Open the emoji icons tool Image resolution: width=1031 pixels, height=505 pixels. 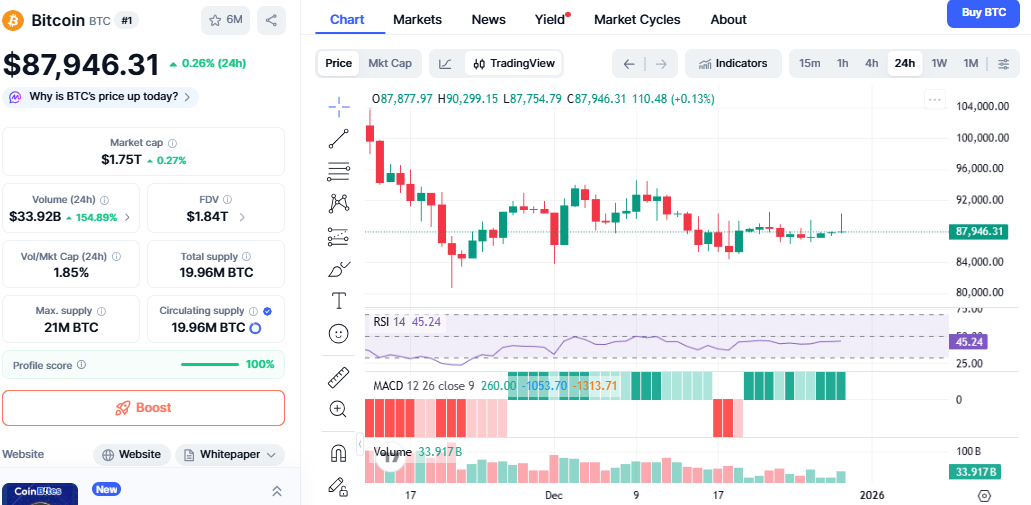tap(339, 333)
